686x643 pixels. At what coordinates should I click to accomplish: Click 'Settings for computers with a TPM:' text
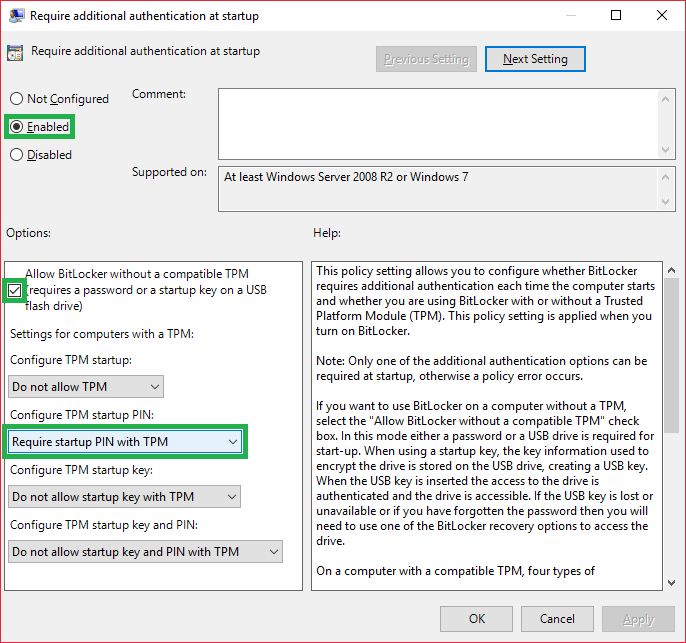pyautogui.click(x=102, y=334)
